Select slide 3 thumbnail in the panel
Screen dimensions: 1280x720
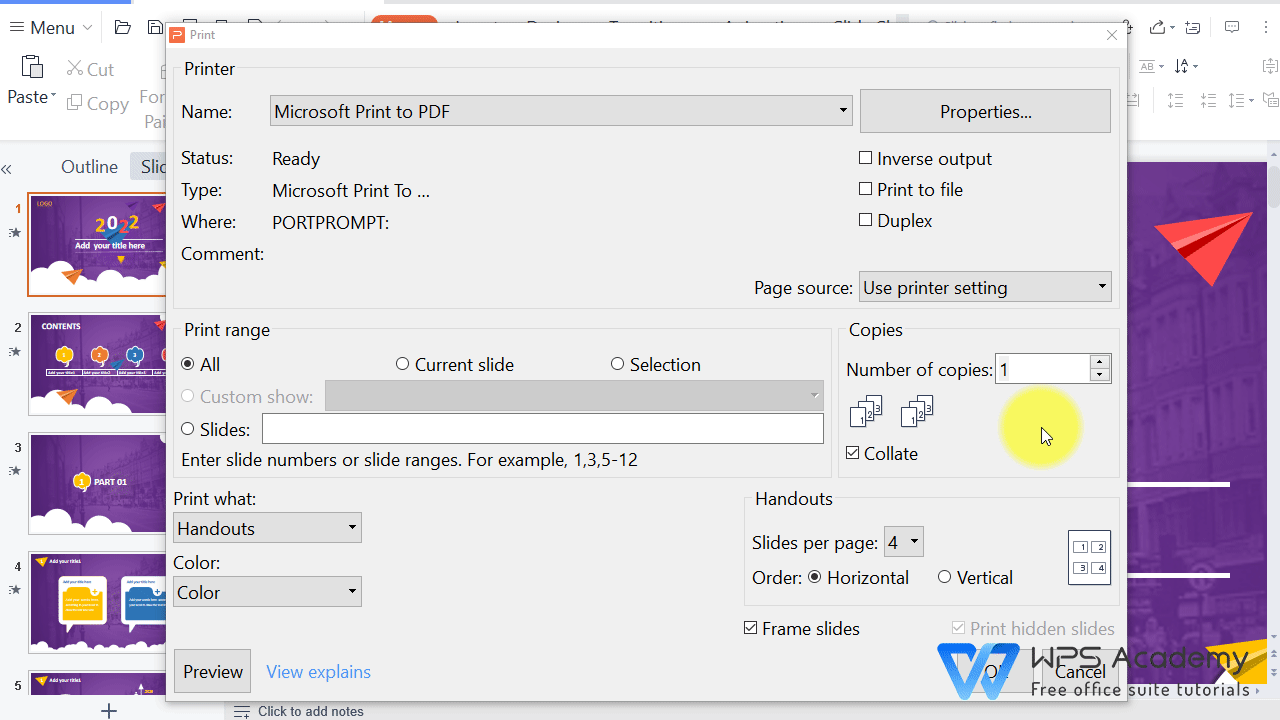coord(97,483)
